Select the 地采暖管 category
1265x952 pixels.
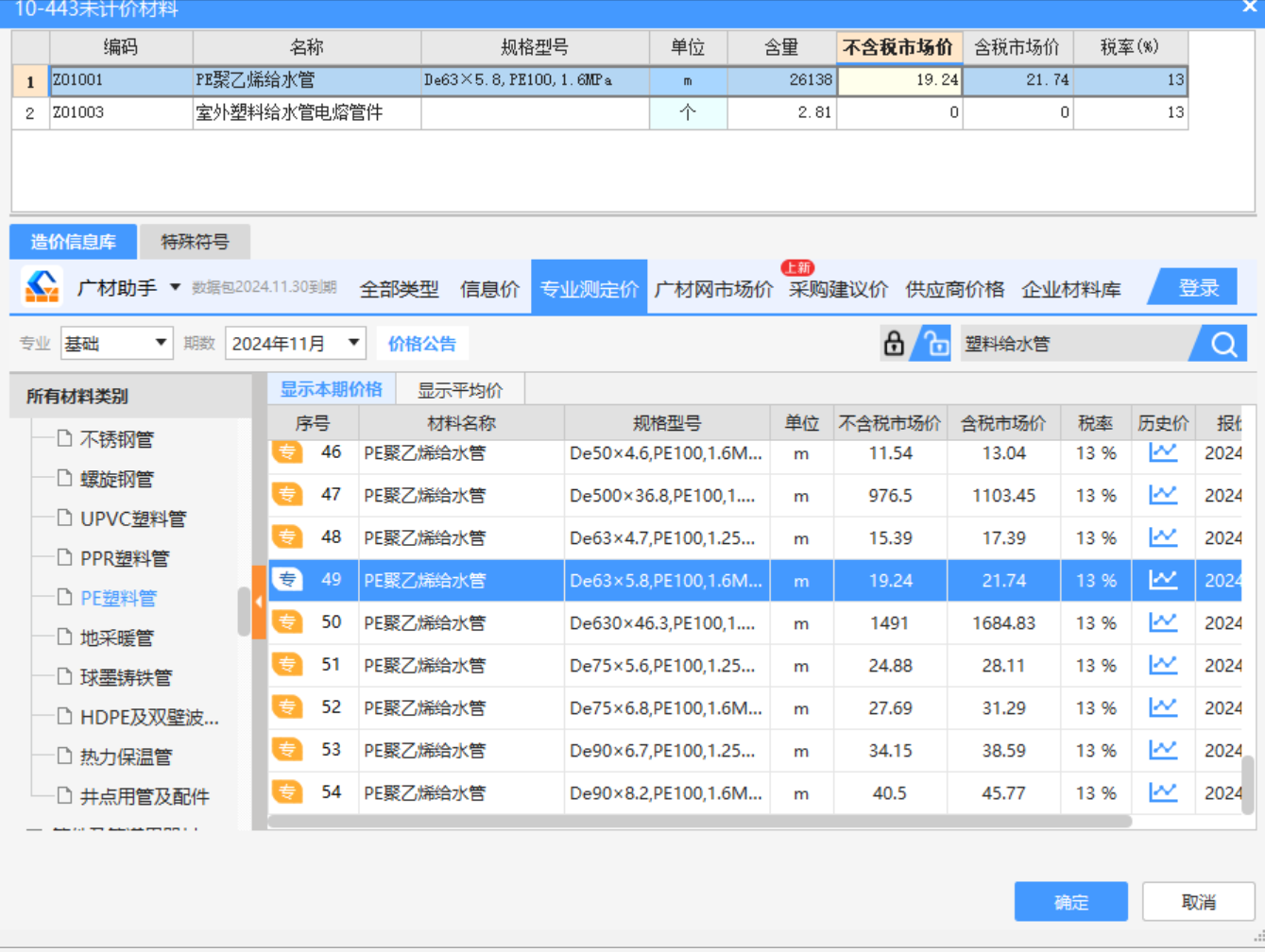(116, 637)
